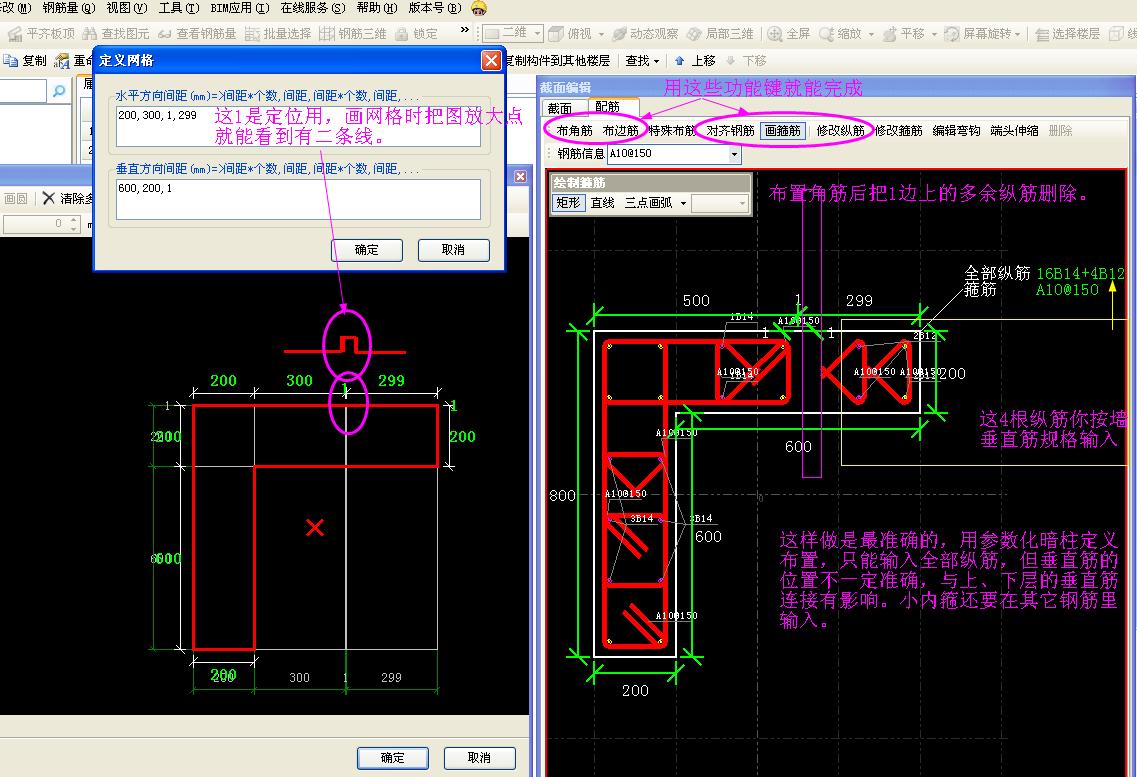Viewport: 1137px width, 777px height.
Task: Open the BIM应用(I) menu
Action: 240,8
